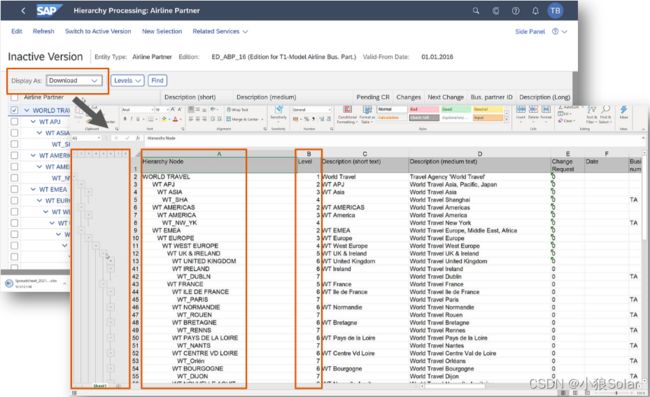650x397 pixels.
Task: Open the notifications bell icon
Action: coord(535,11)
